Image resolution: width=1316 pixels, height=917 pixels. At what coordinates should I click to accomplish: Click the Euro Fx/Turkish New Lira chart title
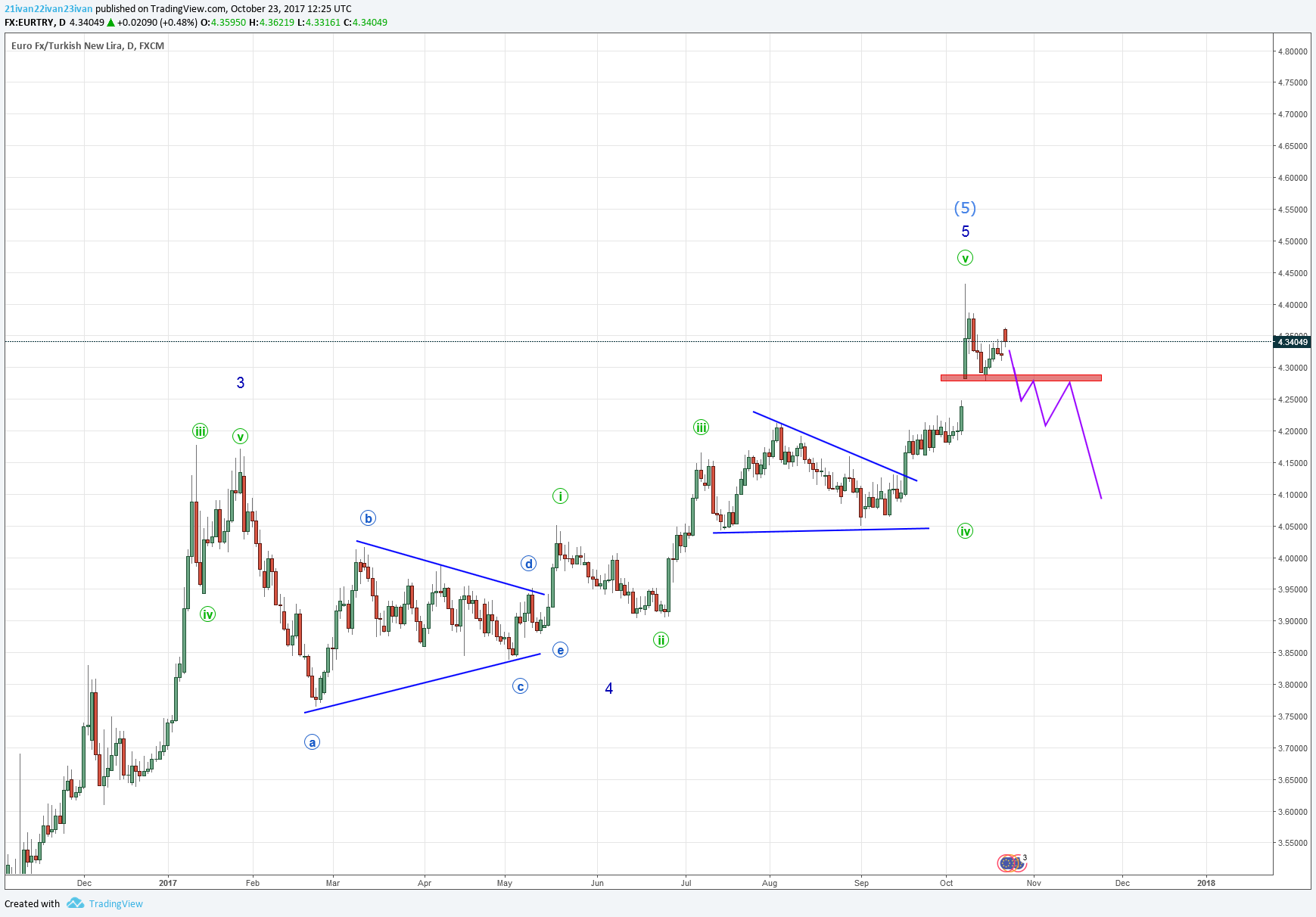[x=88, y=45]
